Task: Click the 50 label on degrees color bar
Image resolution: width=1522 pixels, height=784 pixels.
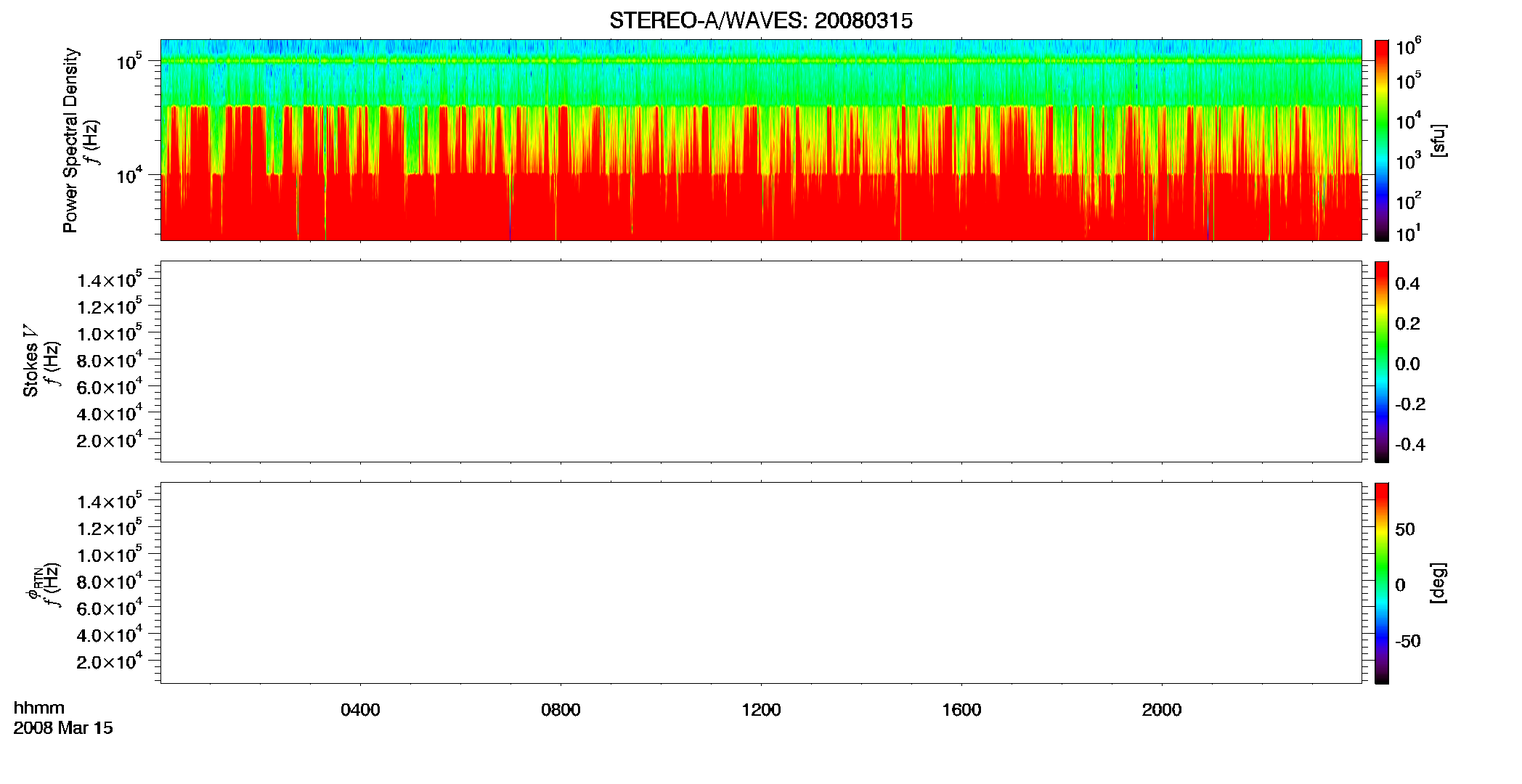Action: [1405, 529]
